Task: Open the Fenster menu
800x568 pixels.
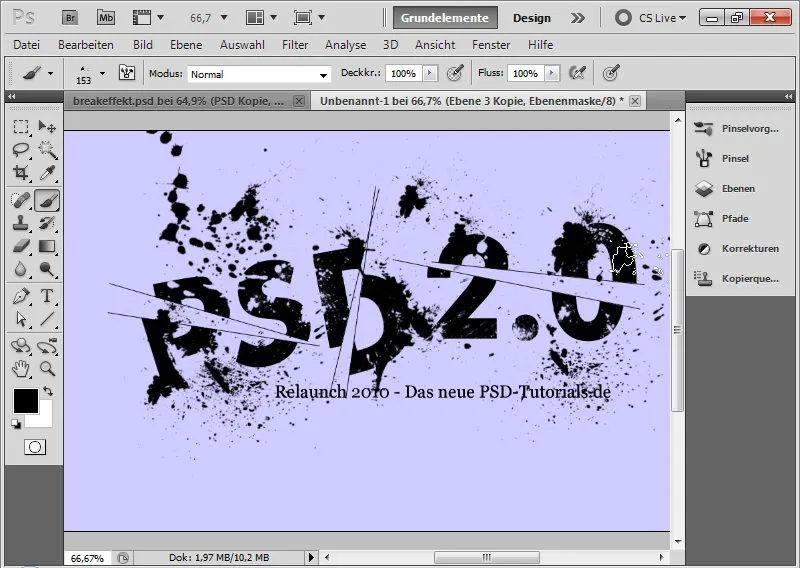Action: (491, 45)
